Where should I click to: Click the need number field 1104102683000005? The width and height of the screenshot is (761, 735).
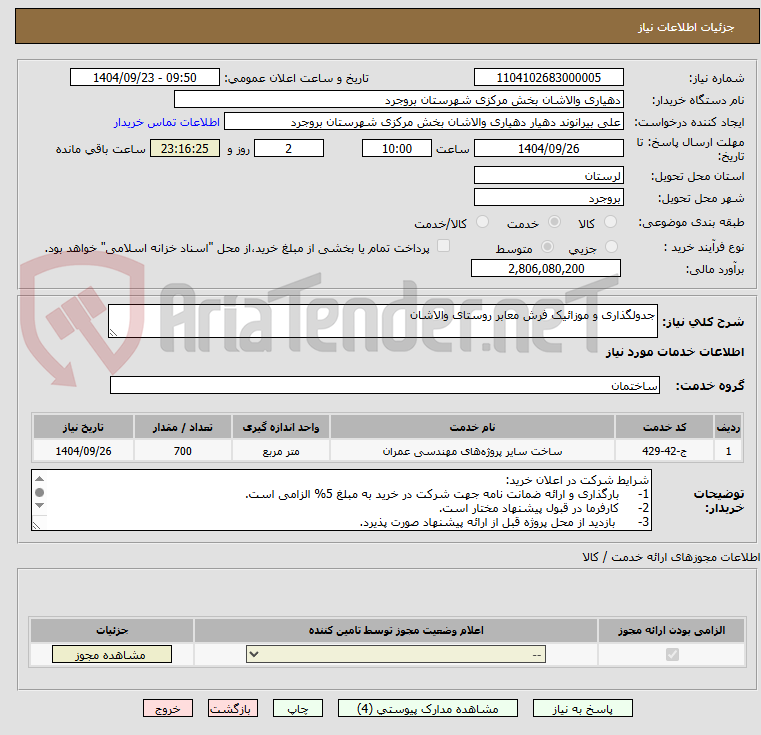coord(548,78)
